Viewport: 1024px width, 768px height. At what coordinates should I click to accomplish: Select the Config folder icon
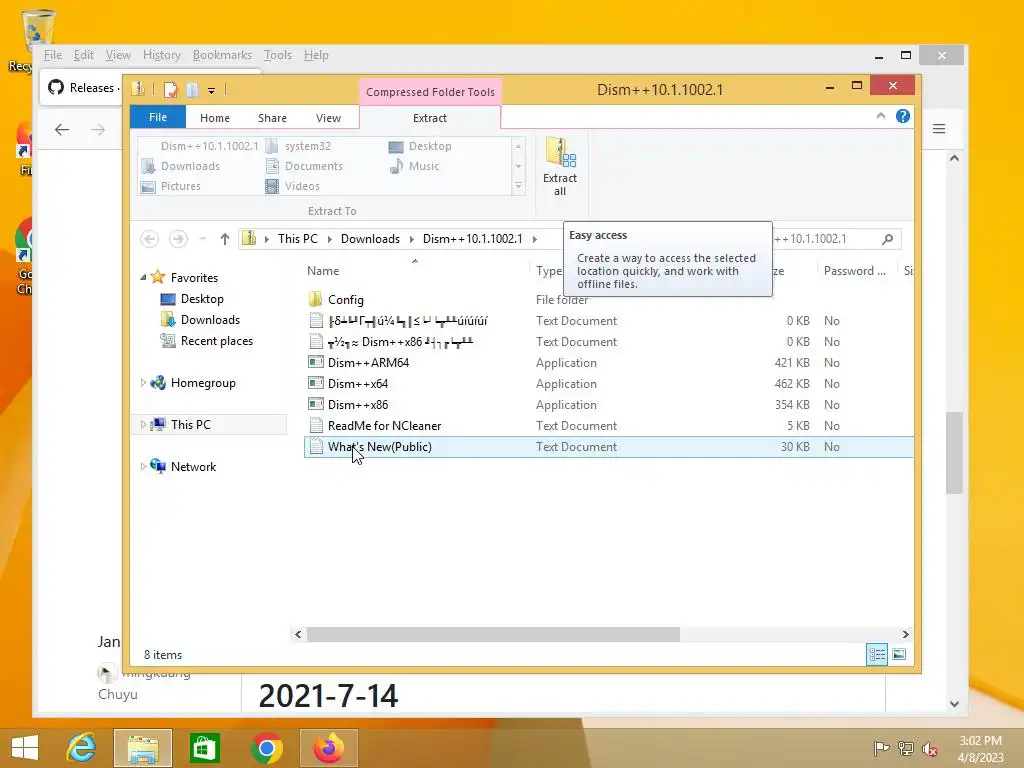pos(316,299)
